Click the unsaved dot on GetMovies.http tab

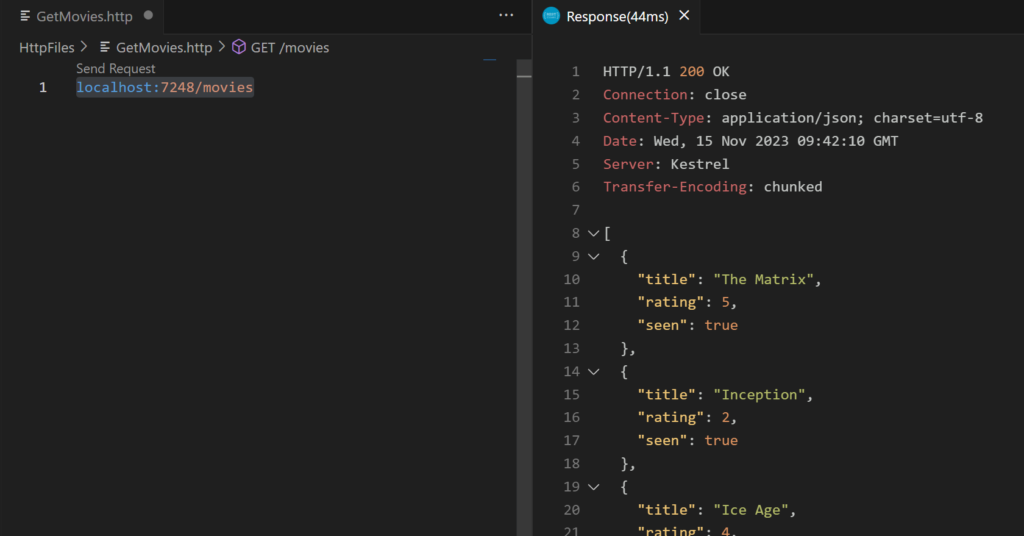pyautogui.click(x=148, y=16)
